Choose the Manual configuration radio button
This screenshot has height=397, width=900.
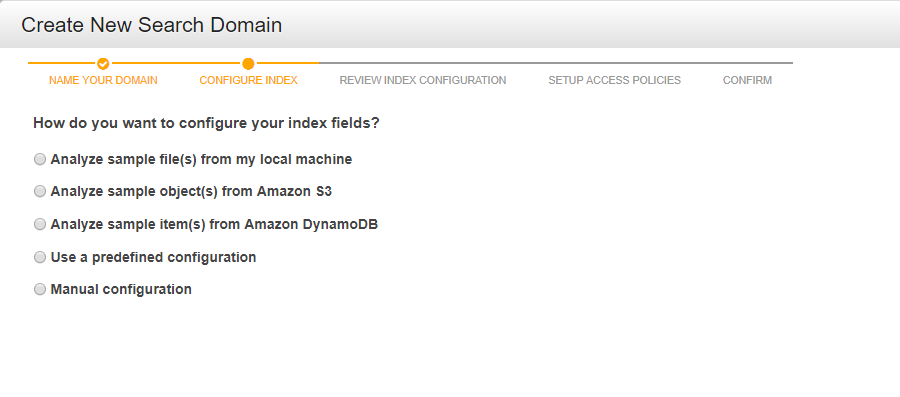(40, 289)
